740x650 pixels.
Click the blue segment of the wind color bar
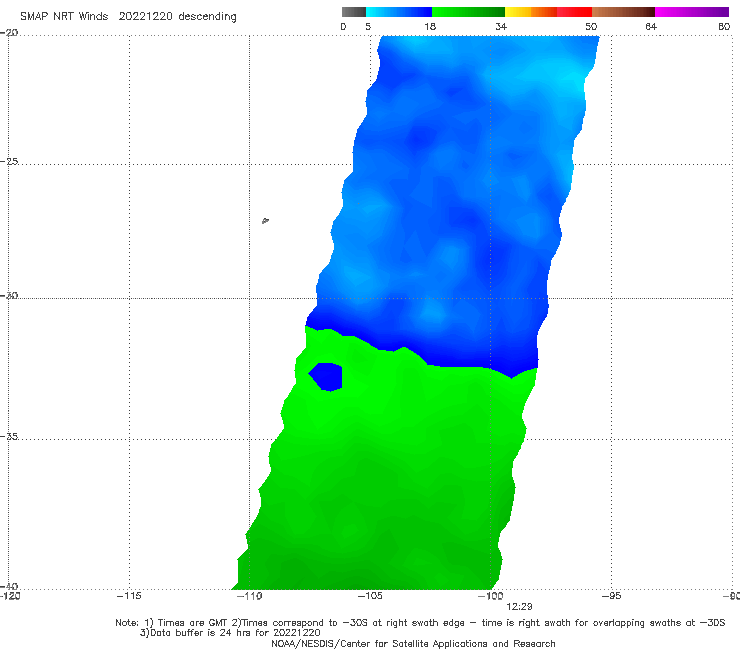399,12
